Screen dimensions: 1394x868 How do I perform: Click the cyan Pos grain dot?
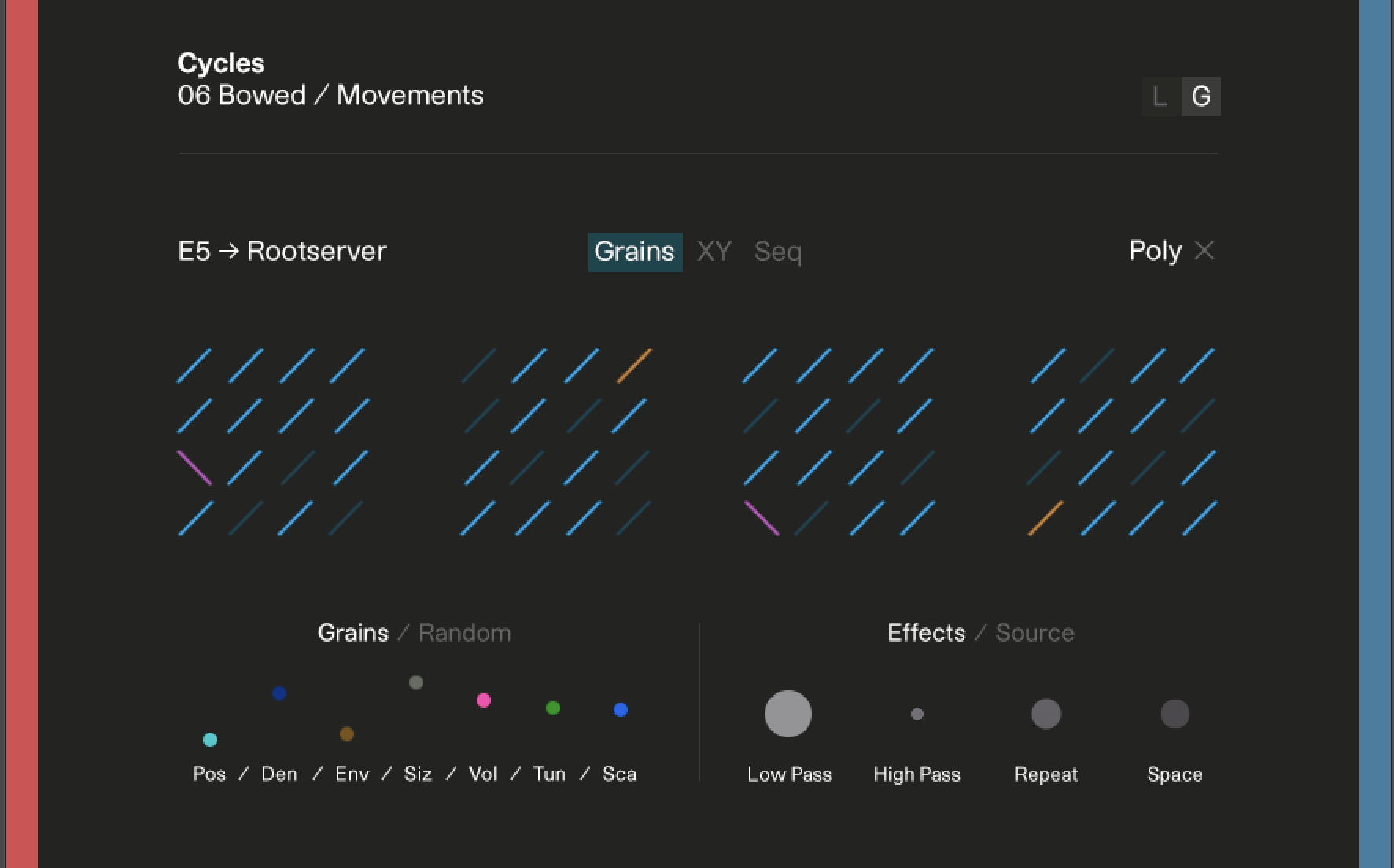tap(210, 740)
